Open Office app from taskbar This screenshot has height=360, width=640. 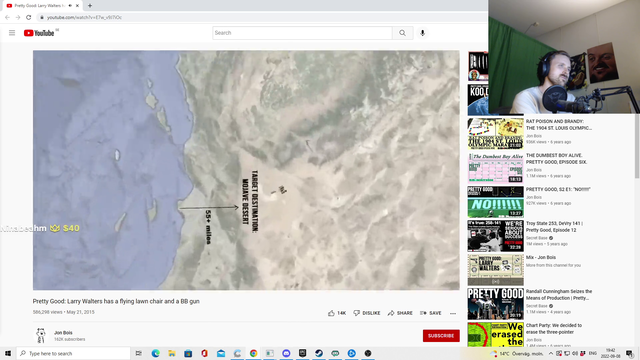(204, 353)
